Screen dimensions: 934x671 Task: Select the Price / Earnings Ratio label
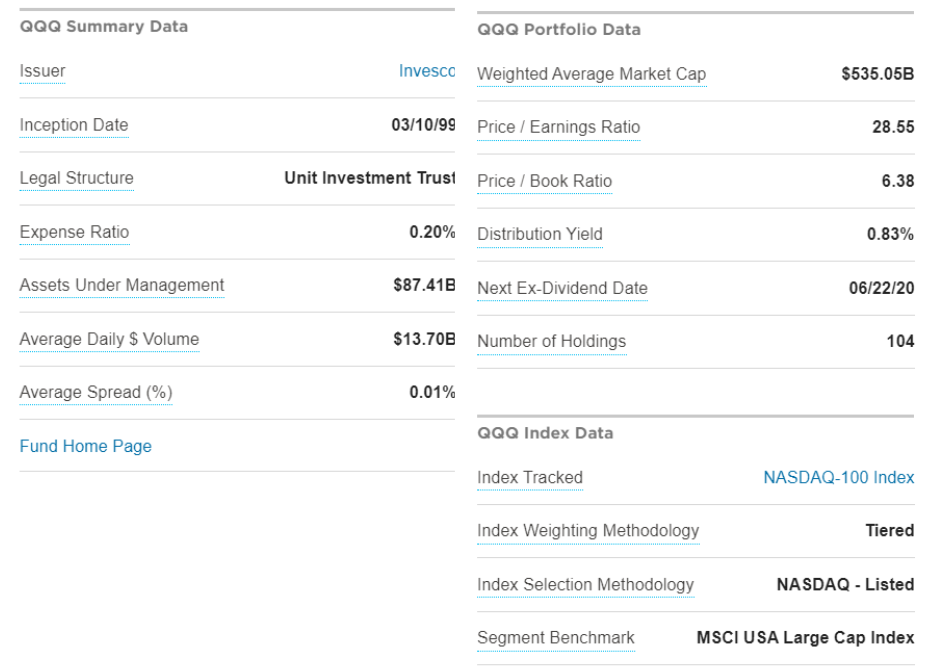coord(558,127)
